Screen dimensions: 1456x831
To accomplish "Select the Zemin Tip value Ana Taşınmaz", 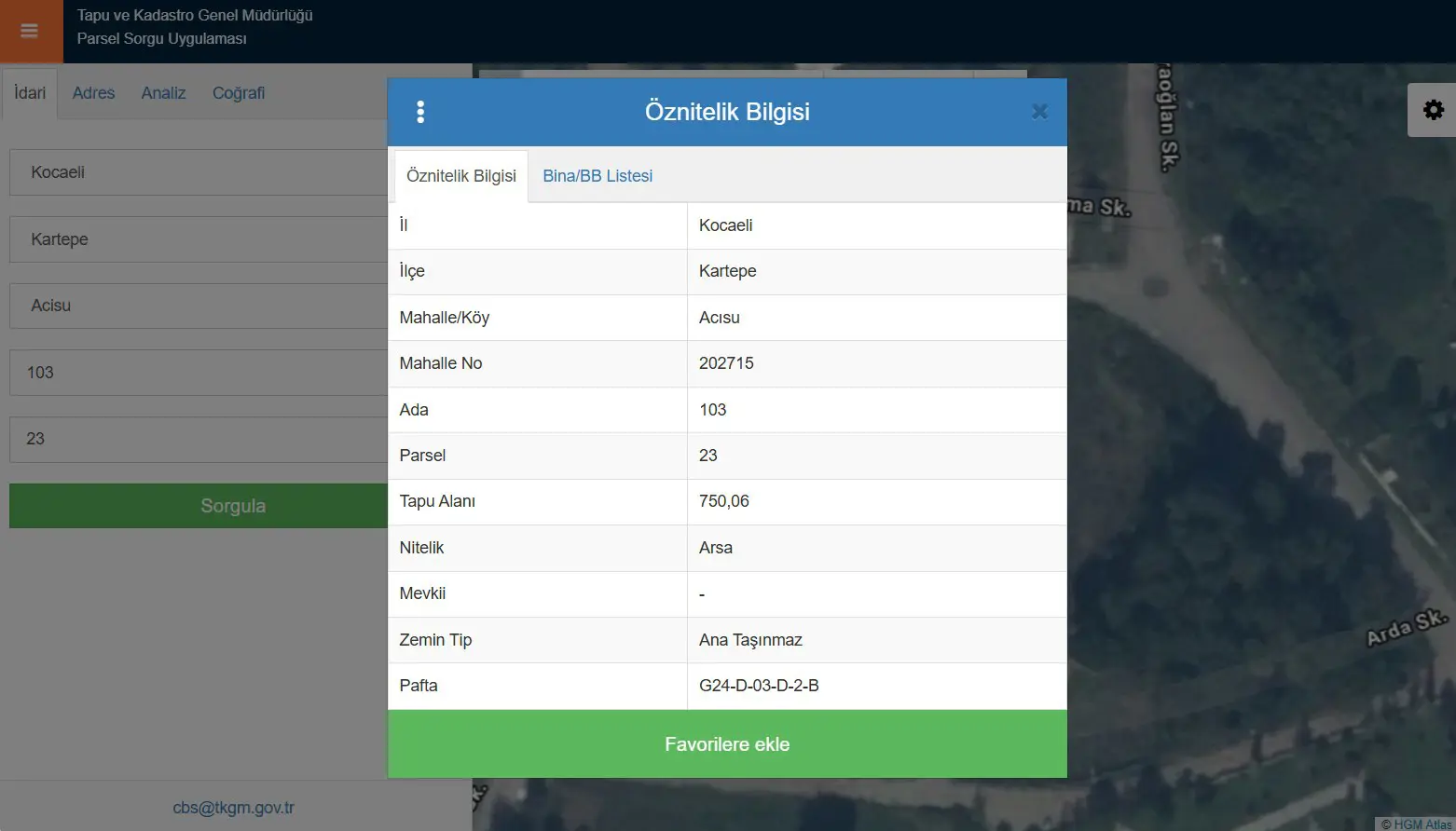I will click(750, 640).
